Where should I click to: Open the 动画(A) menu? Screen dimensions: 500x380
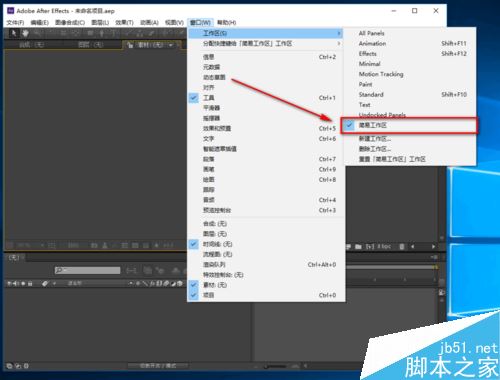click(149, 23)
